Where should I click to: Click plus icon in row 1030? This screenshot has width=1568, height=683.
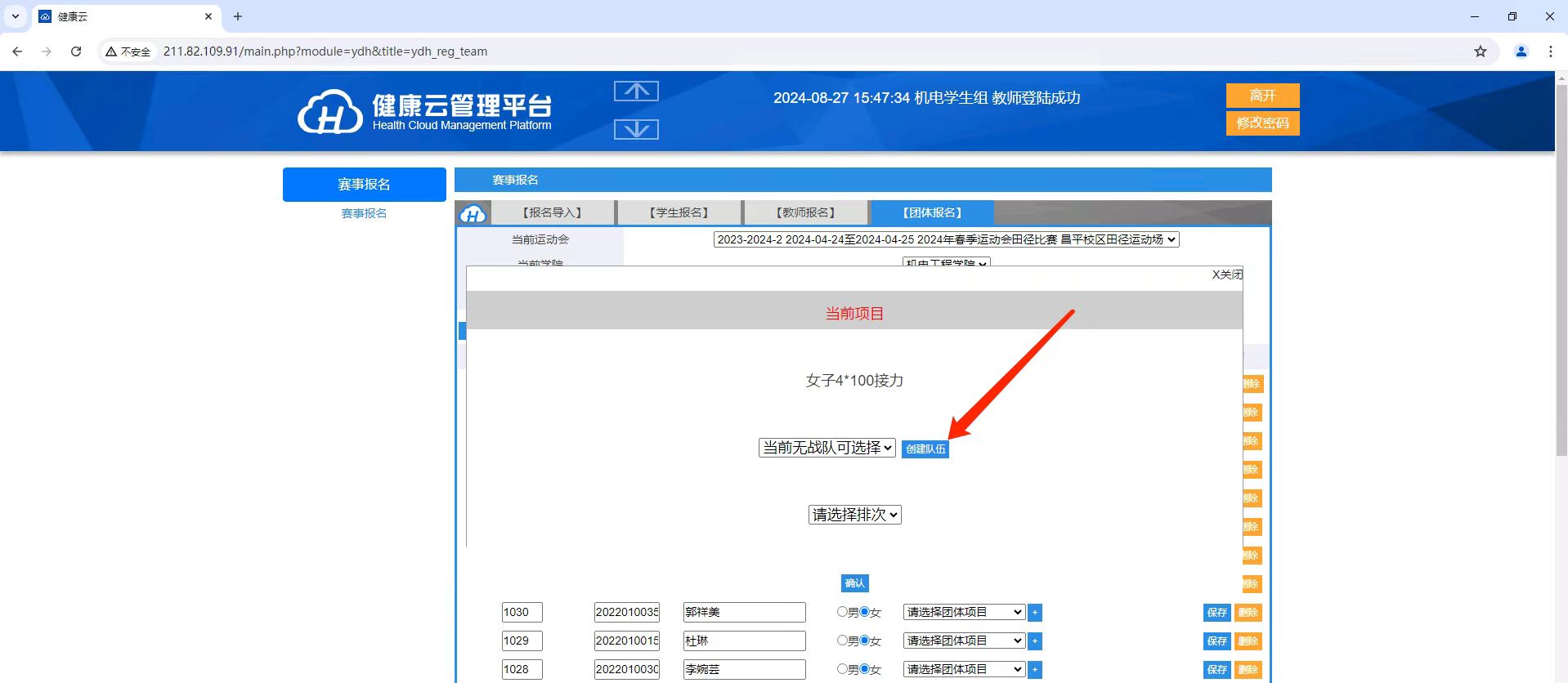1035,613
